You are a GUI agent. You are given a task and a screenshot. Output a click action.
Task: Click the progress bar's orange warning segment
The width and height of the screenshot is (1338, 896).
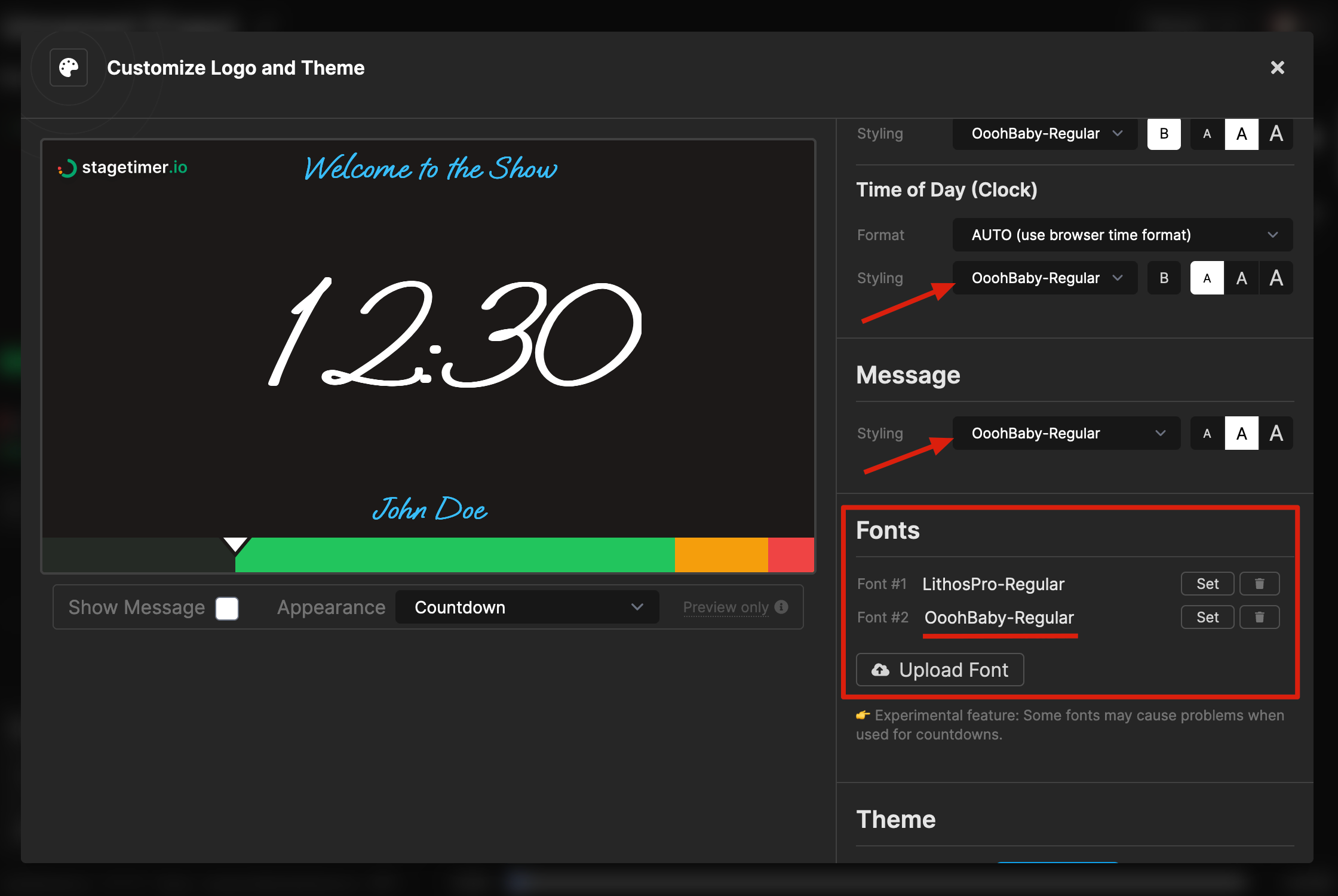click(x=721, y=554)
